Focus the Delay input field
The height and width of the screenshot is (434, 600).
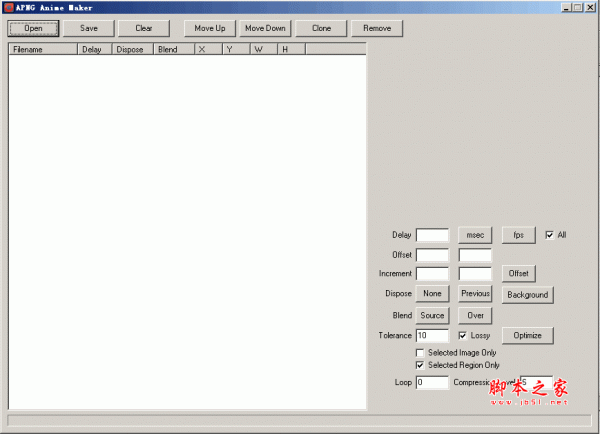(432, 235)
